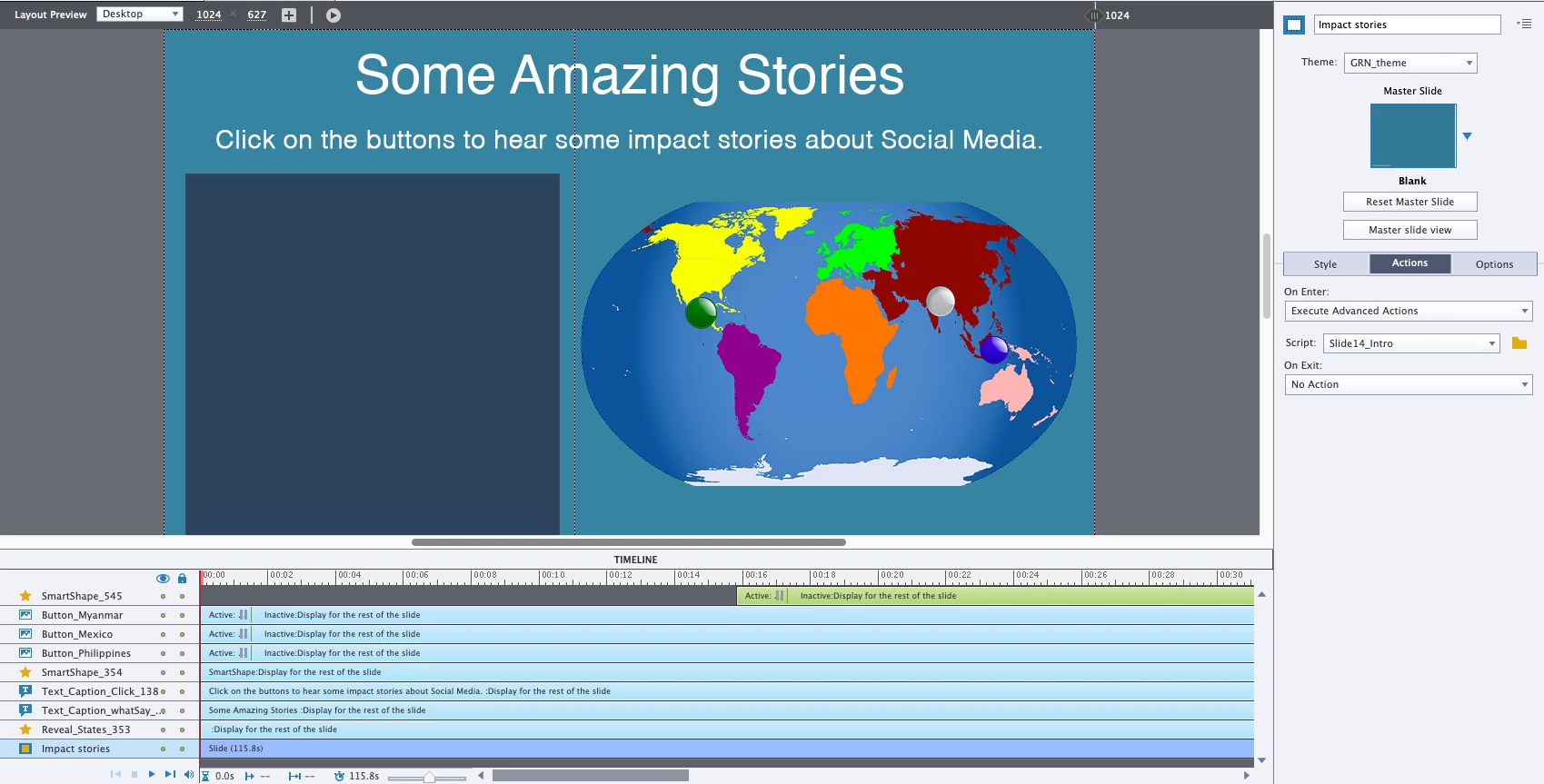This screenshot has width=1544, height=784.
Task: Select the green Mexico button on map
Action: pyautogui.click(x=701, y=313)
